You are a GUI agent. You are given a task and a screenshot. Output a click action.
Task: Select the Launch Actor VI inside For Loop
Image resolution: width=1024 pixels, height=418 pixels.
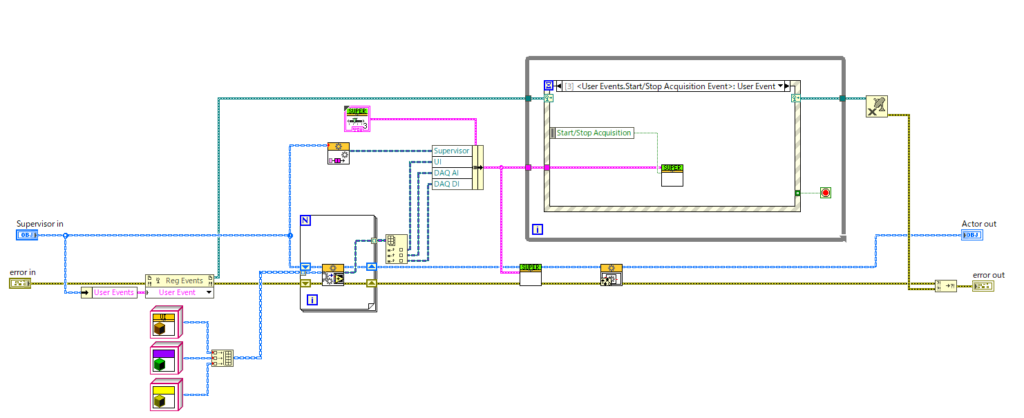pyautogui.click(x=333, y=275)
